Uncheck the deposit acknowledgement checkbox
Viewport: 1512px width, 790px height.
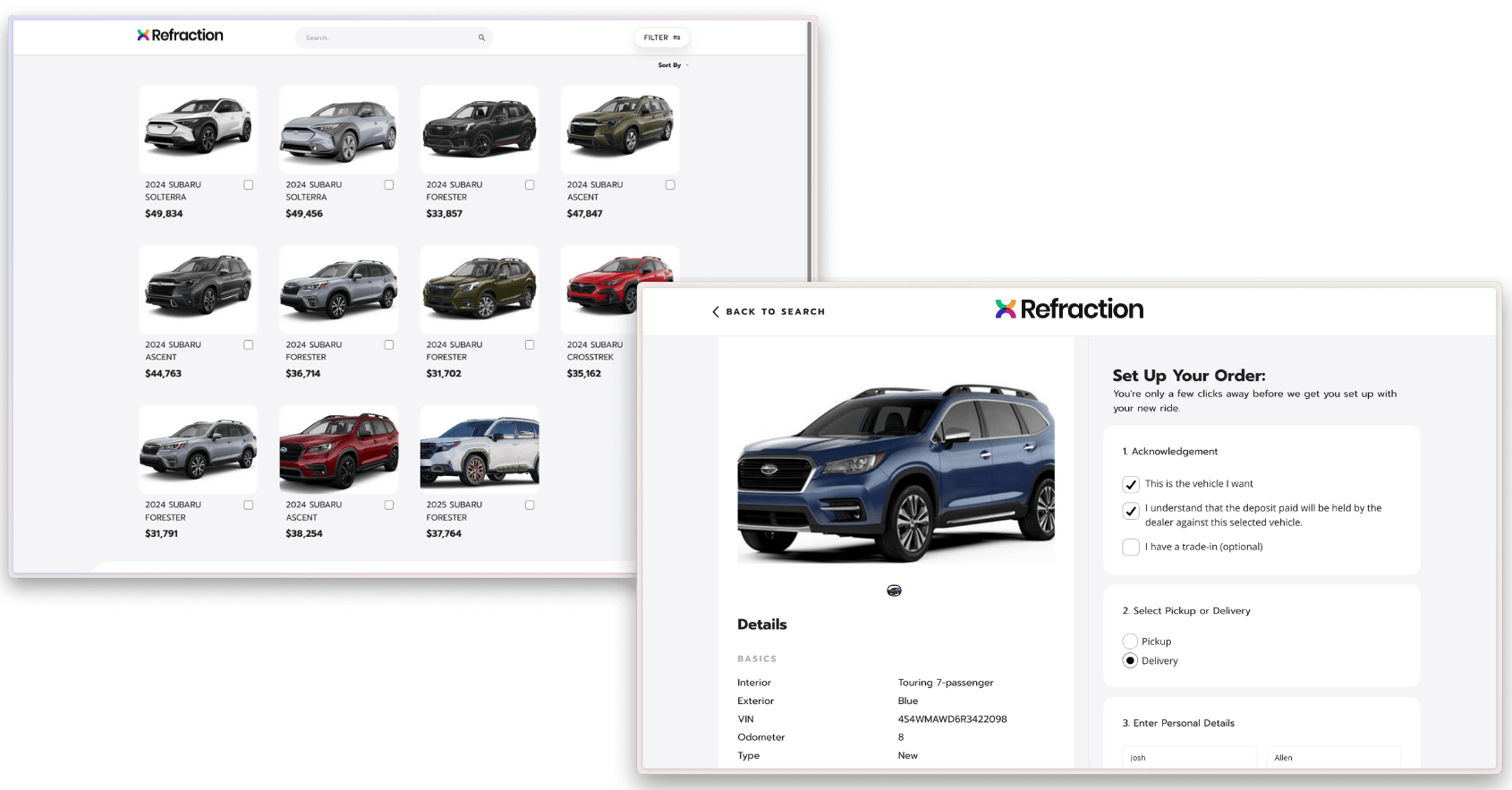(x=1131, y=511)
